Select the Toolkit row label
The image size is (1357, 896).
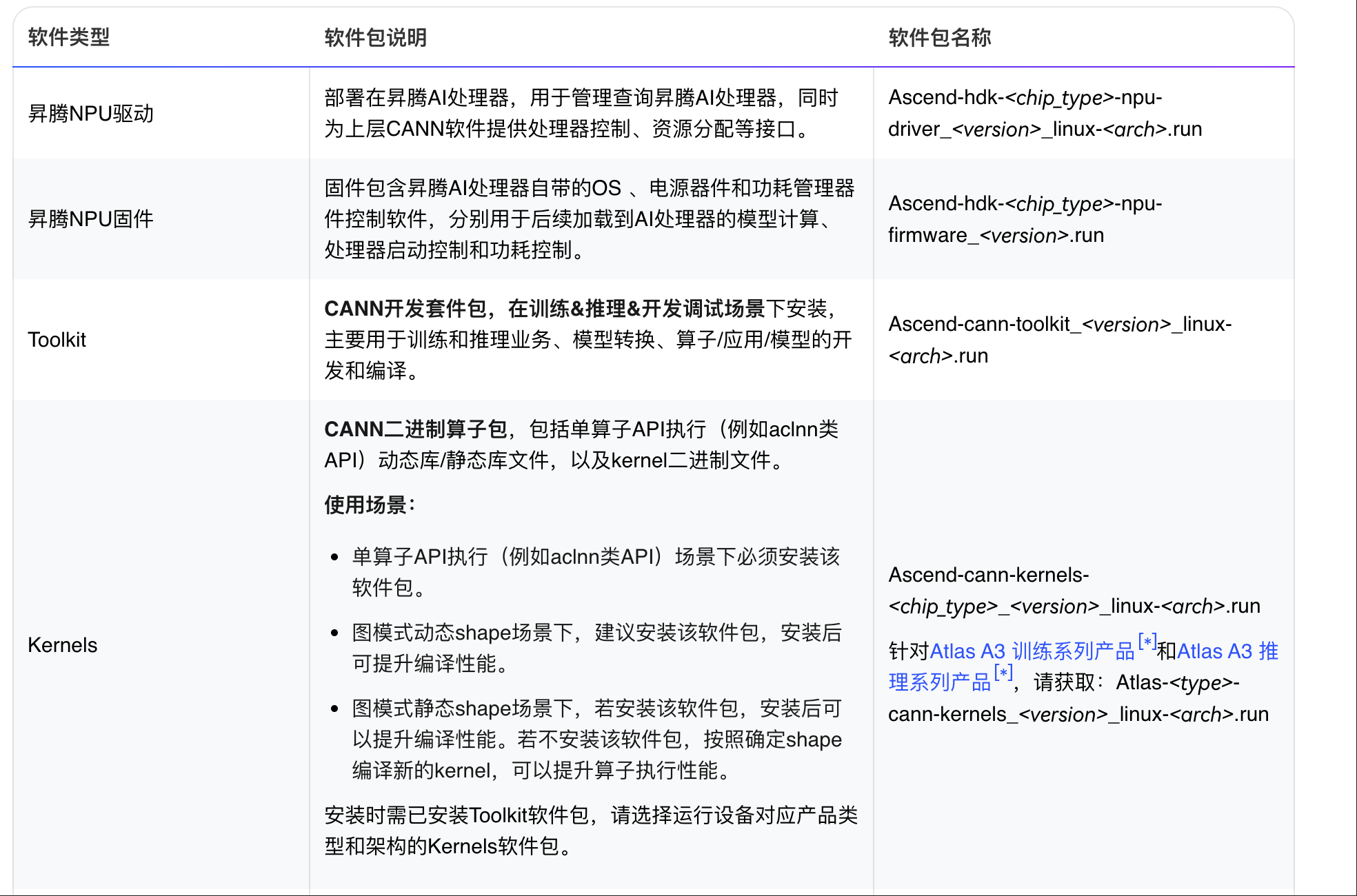57,340
